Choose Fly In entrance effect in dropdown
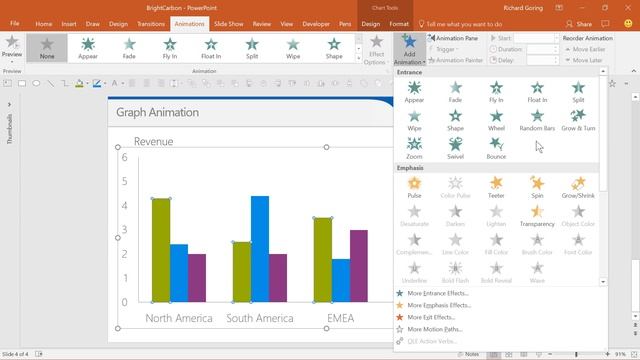Screen dimensions: 640x360 [x=496, y=92]
